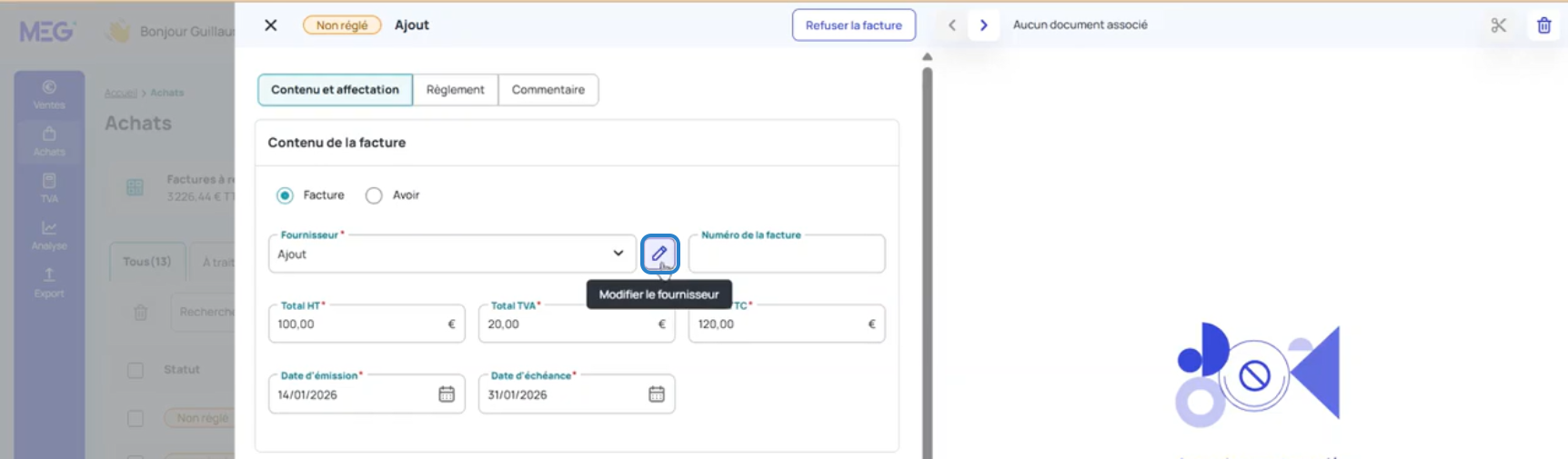Open the Analyse section in the sidebar
Screen dimensions: 1568x459
pos(49,235)
